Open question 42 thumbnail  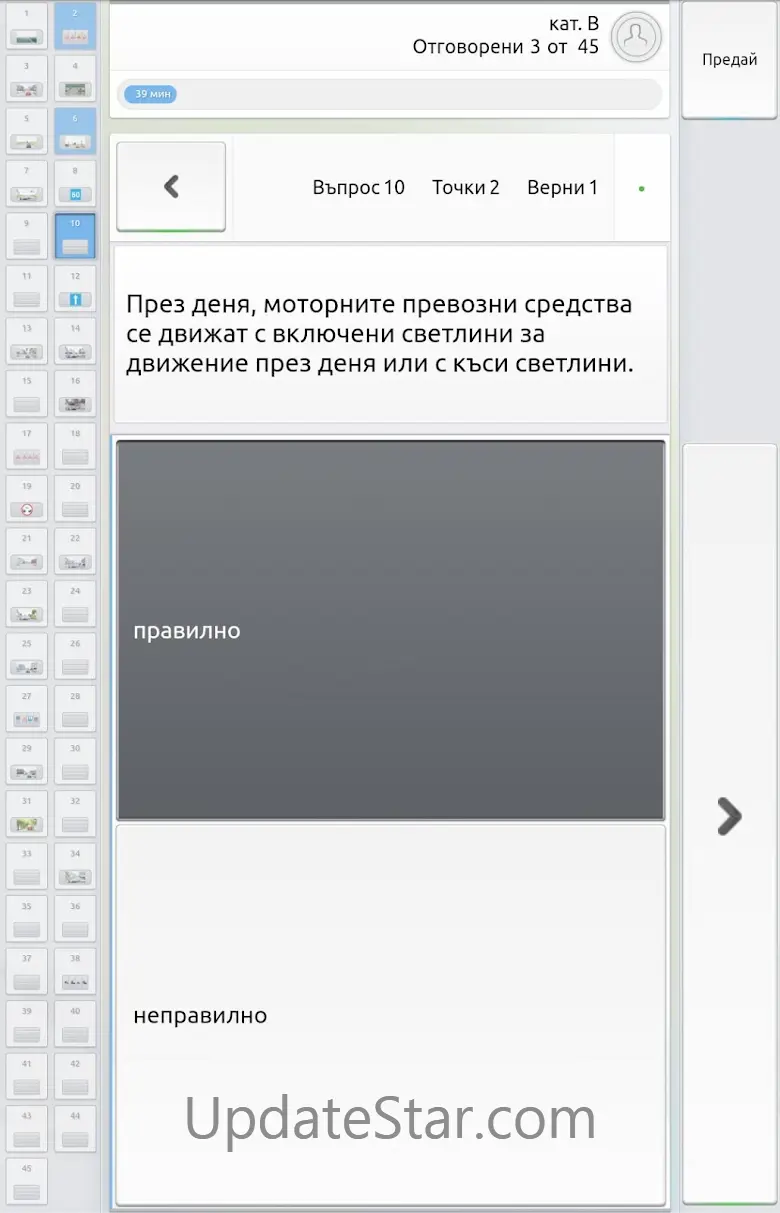[x=75, y=1076]
